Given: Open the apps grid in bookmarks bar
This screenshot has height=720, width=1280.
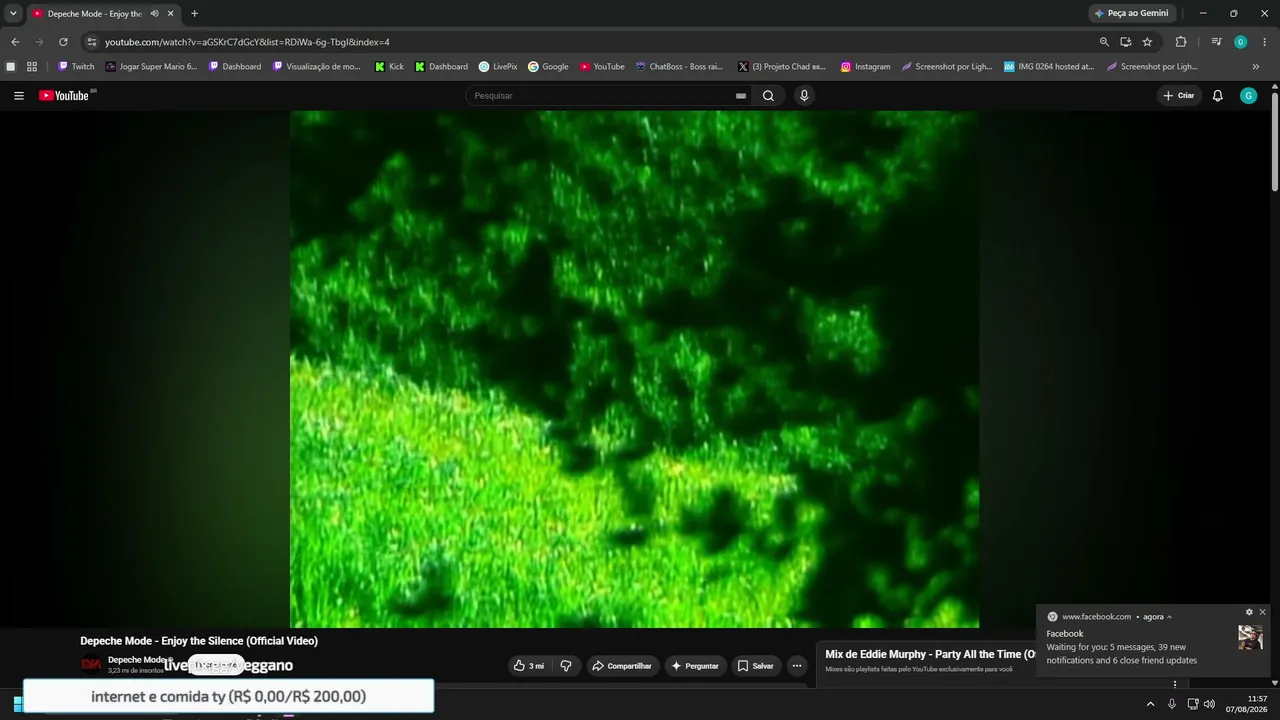Looking at the screenshot, I should [32, 67].
